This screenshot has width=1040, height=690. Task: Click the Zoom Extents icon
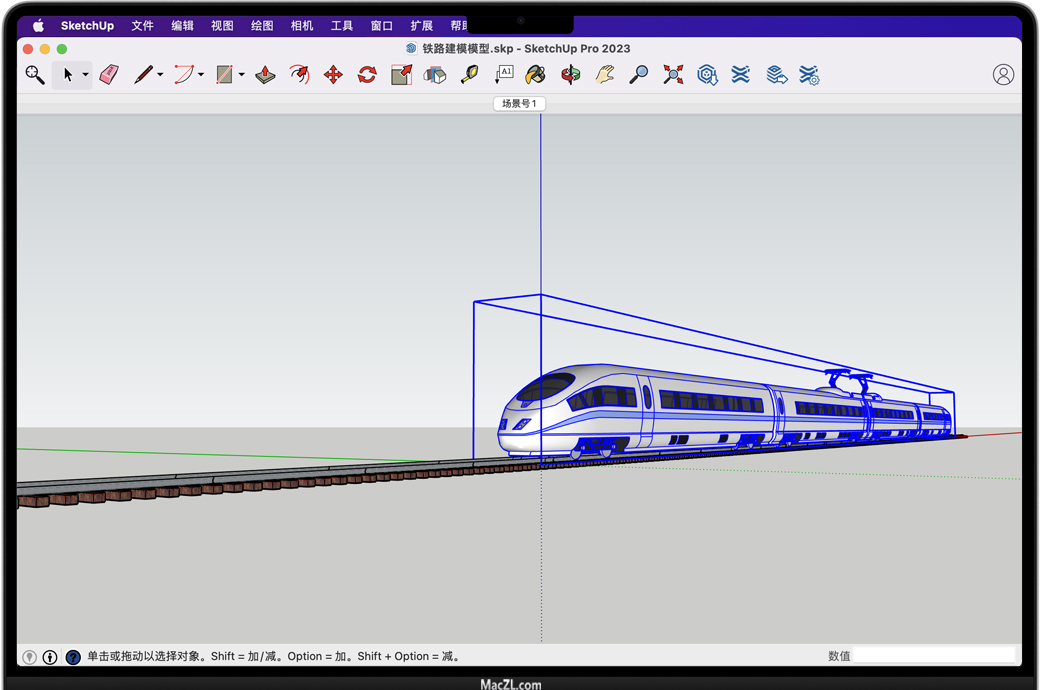pyautogui.click(x=673, y=75)
